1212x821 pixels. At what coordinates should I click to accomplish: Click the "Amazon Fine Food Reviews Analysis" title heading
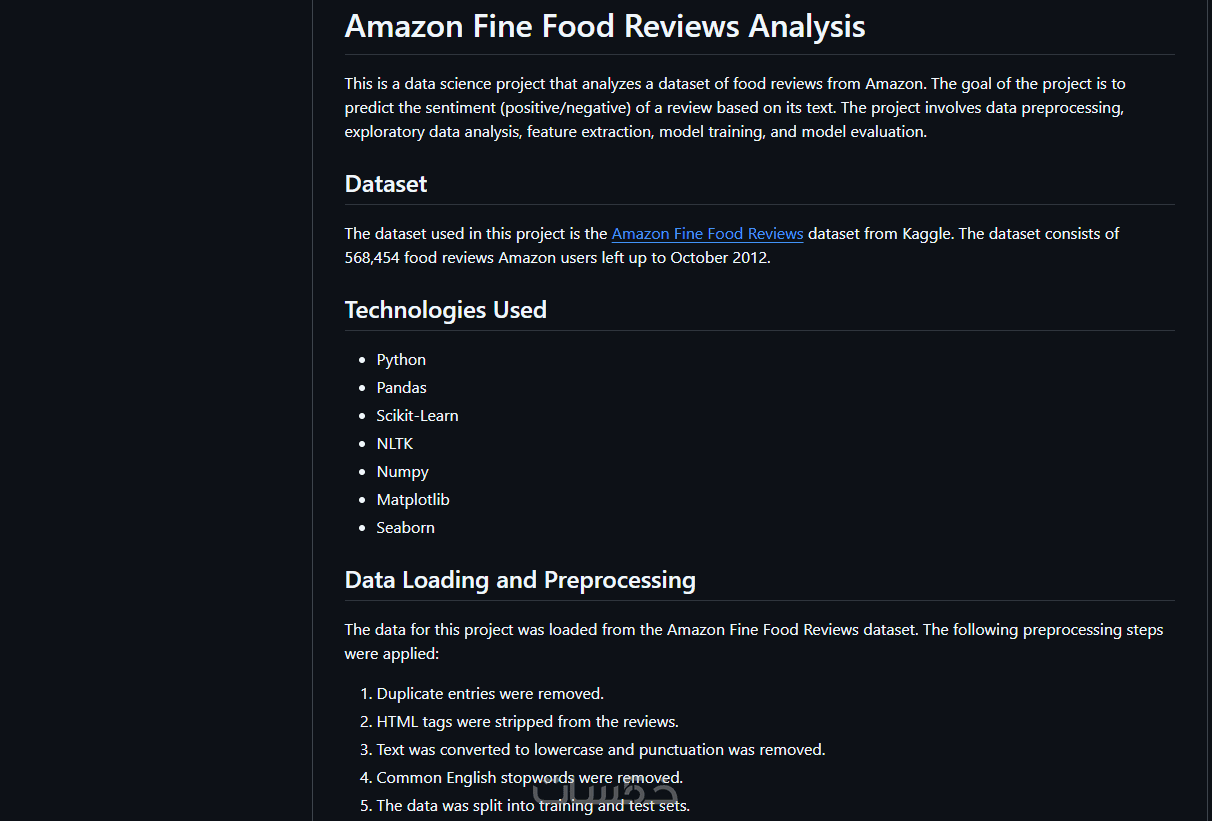coord(605,26)
